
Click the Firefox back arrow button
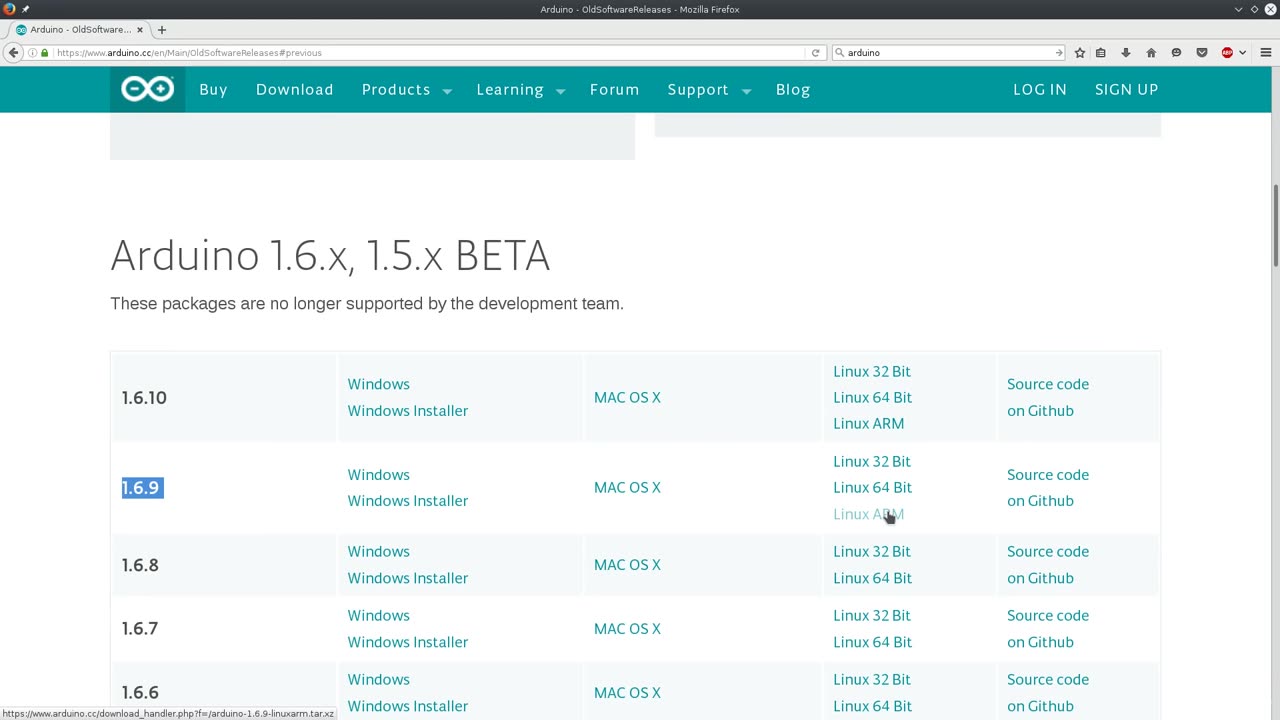(x=14, y=52)
